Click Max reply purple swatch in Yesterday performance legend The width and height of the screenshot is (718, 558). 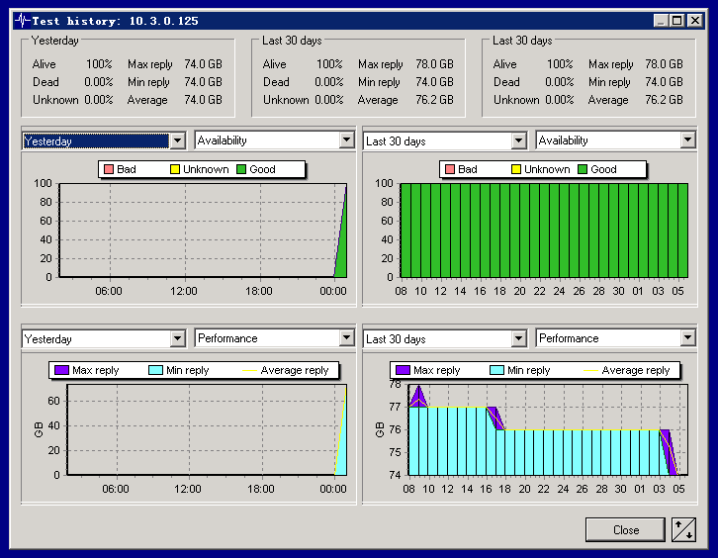point(61,370)
